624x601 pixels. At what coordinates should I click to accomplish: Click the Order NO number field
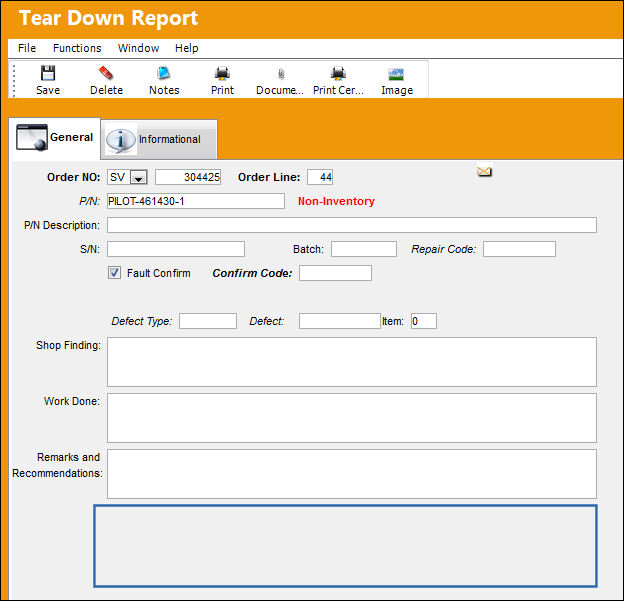point(188,177)
